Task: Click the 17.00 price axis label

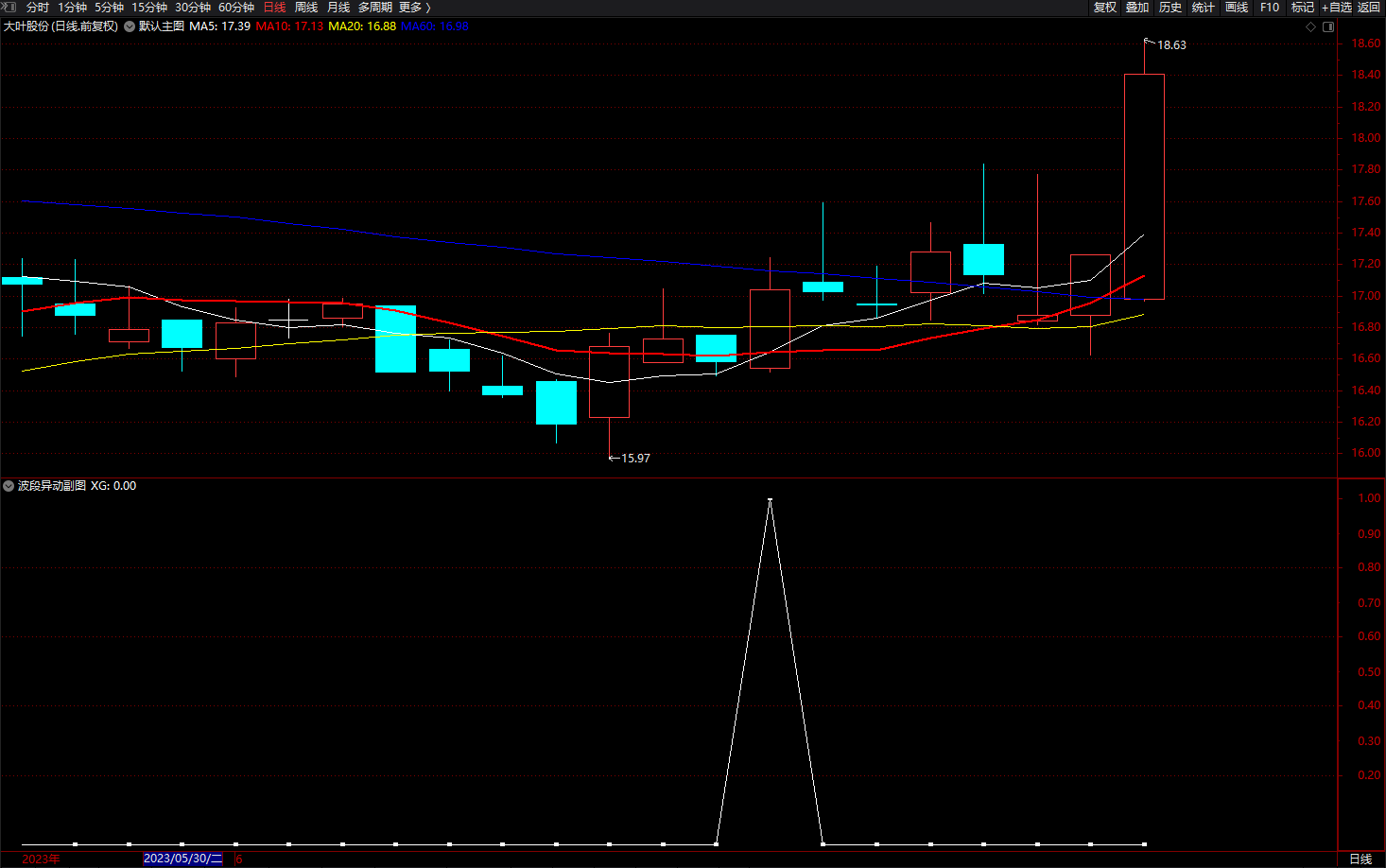Action: tap(1365, 296)
